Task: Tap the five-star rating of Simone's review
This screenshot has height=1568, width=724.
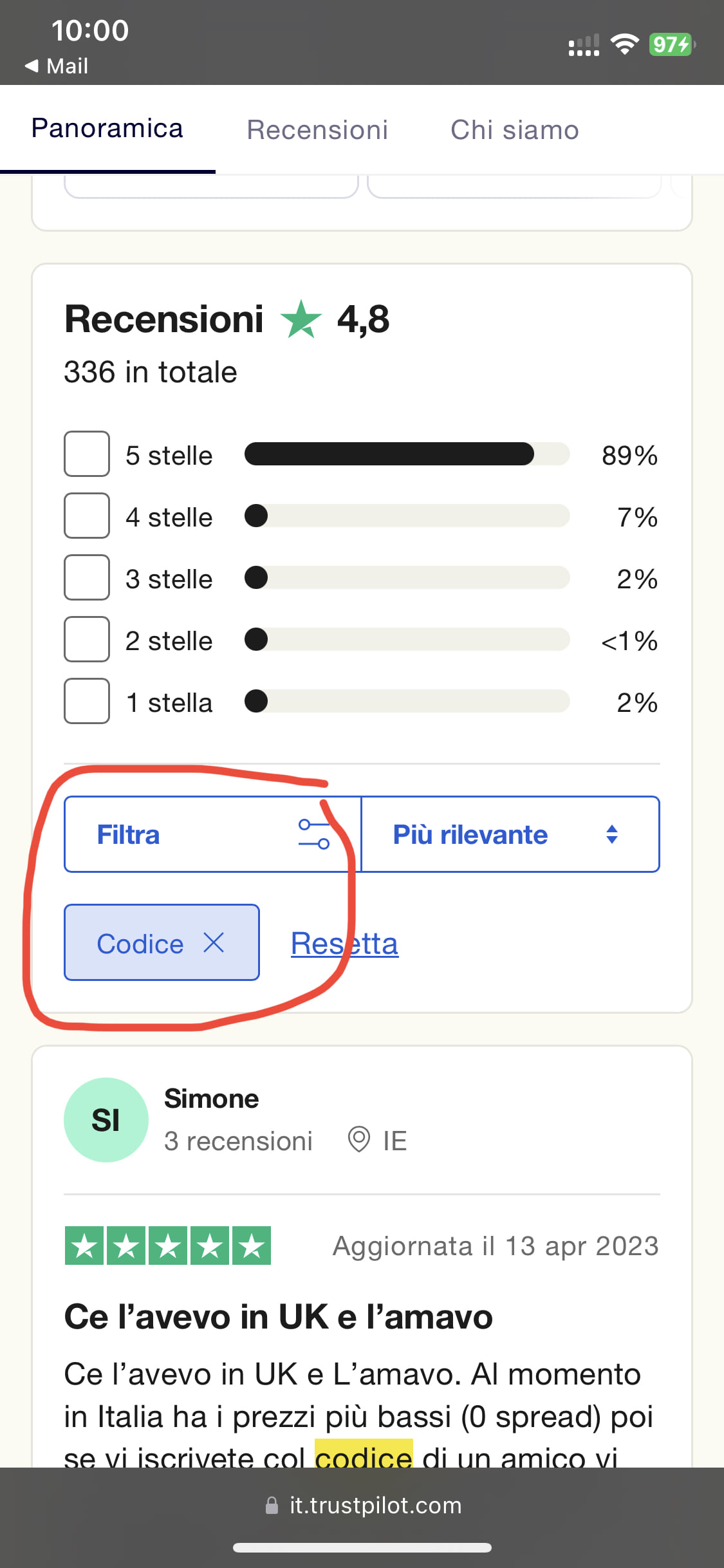Action: point(168,1246)
